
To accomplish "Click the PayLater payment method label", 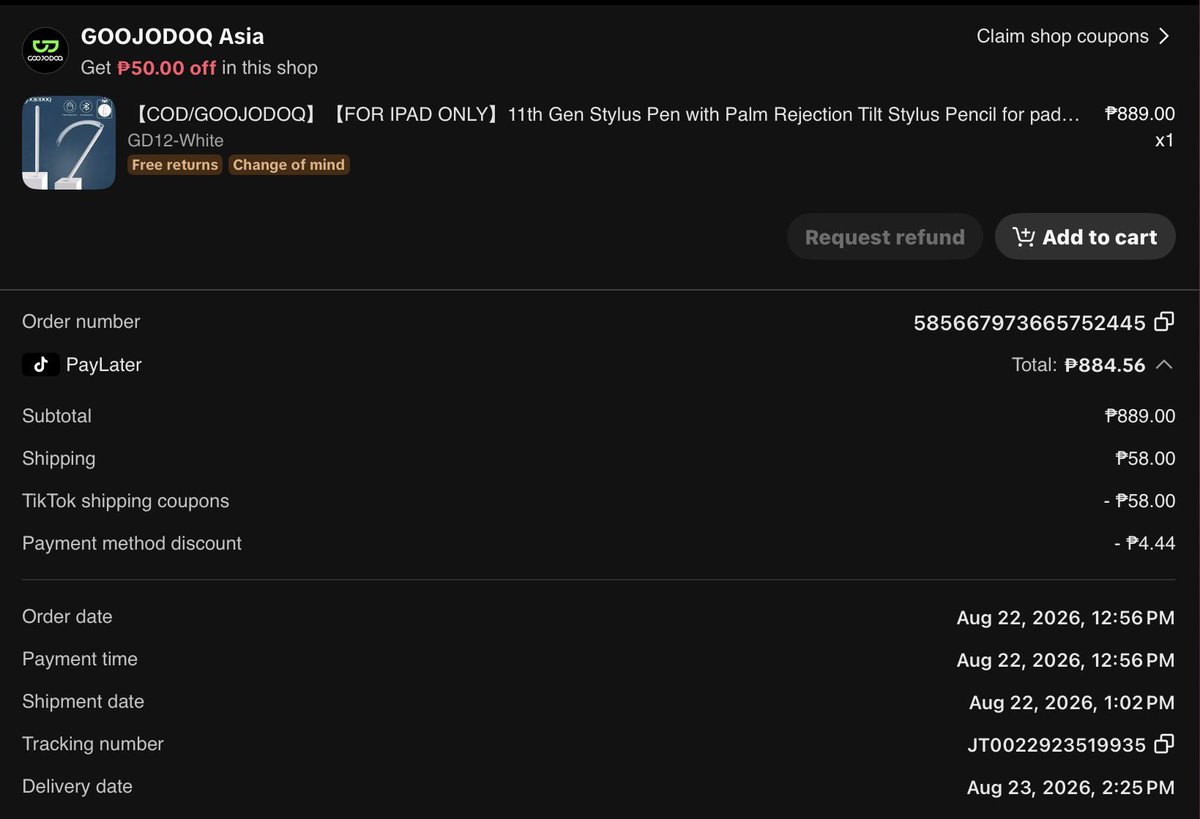I will point(104,365).
